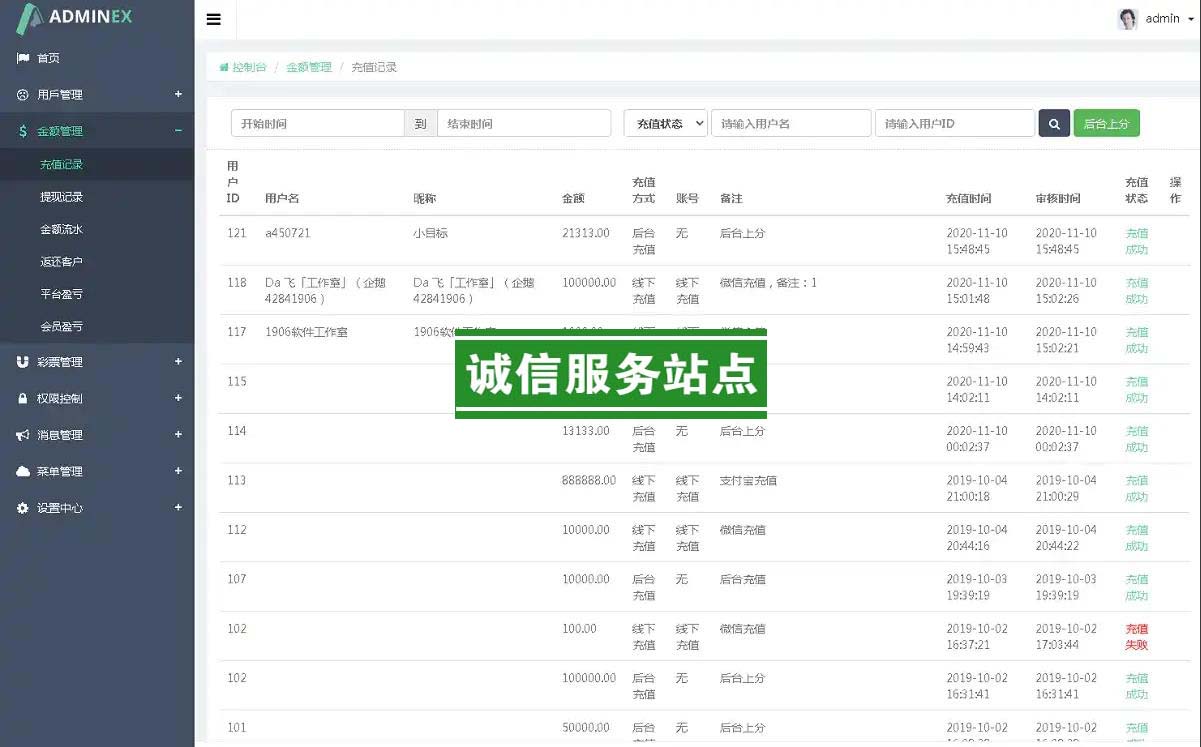Viewport: 1201px width, 747px height.
Task: Click the 控制台 breadcrumb link
Action: point(249,67)
